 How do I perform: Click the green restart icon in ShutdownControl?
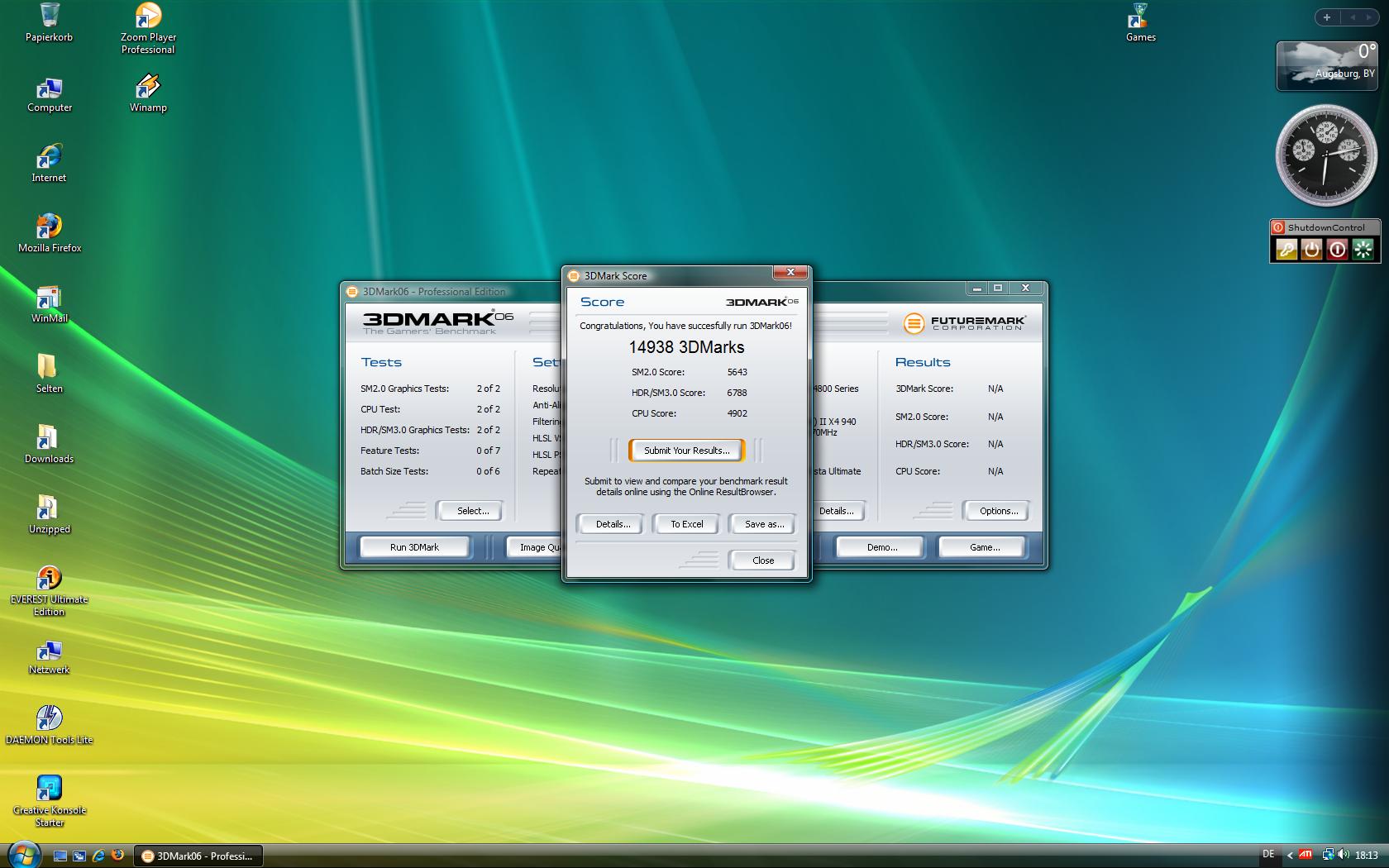(1363, 249)
